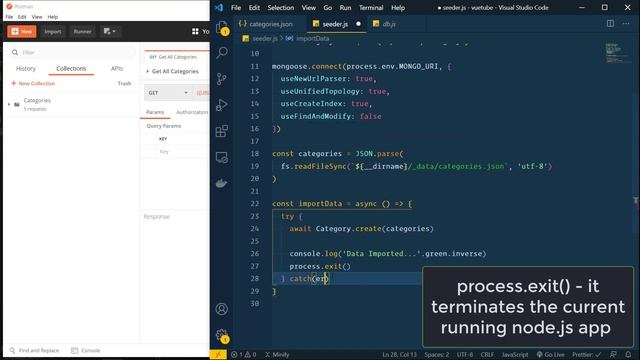Open the Docker panel in activity bar
This screenshot has width=640, height=360.
(222, 183)
